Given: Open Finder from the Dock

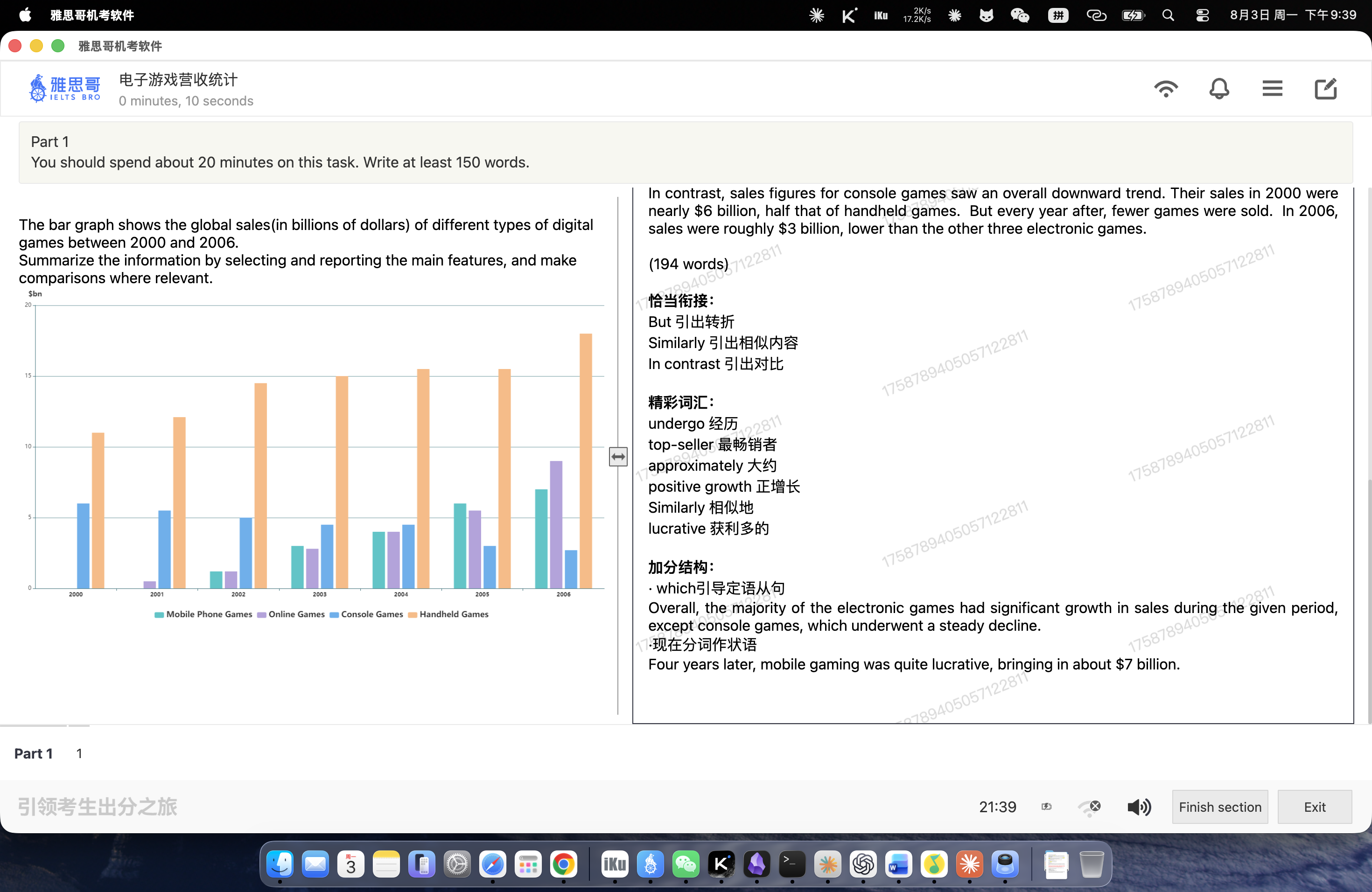Looking at the screenshot, I should (280, 864).
